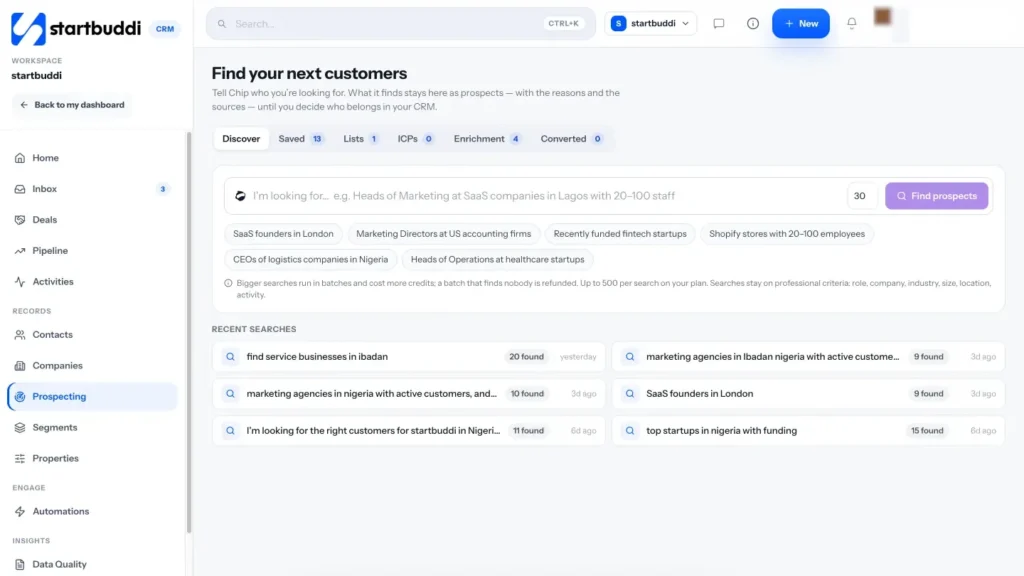Click the 11 found badge

pos(528,431)
